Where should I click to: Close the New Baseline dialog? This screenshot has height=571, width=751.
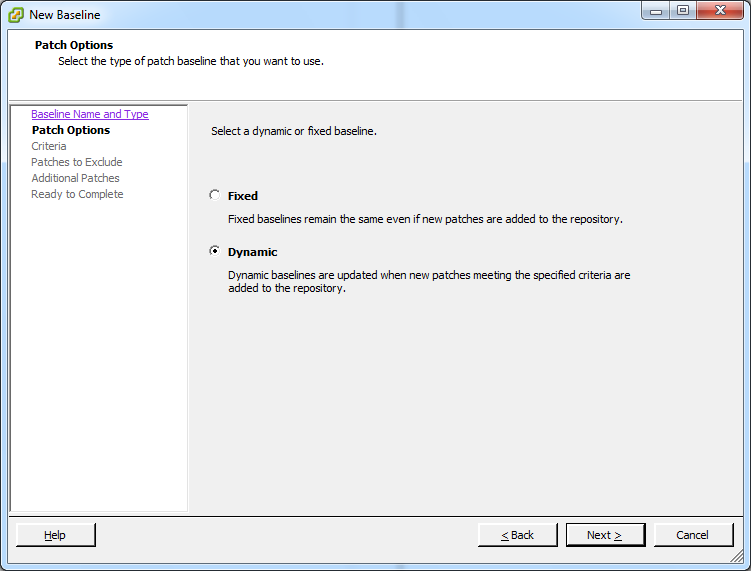coord(719,11)
